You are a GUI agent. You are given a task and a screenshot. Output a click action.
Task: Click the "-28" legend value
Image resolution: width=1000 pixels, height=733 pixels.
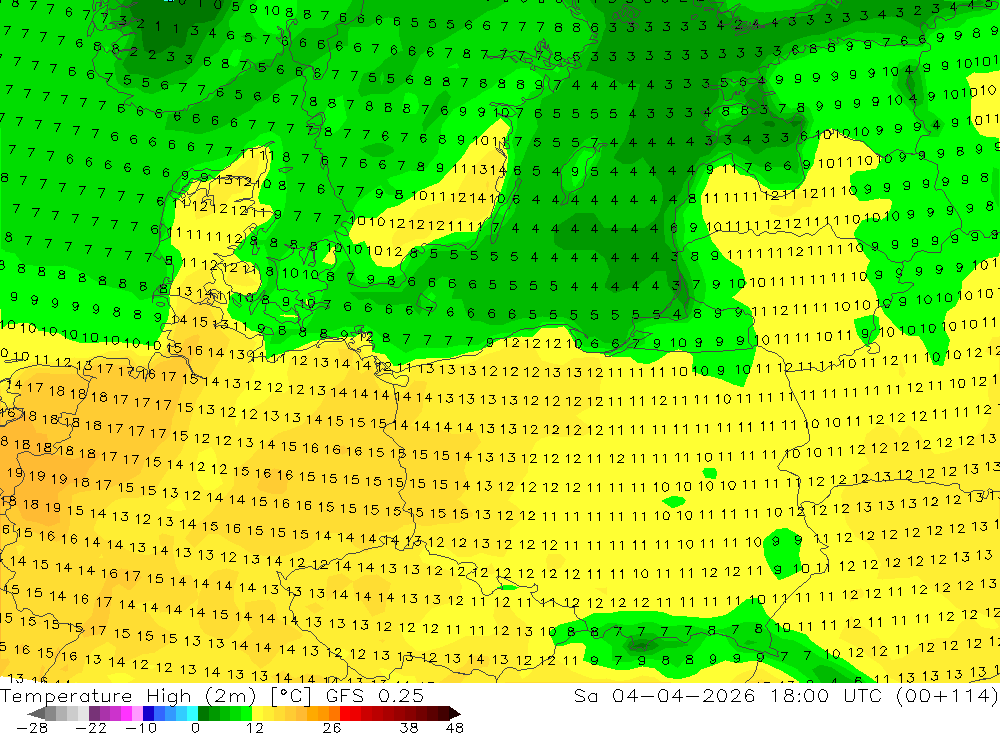coord(31,727)
